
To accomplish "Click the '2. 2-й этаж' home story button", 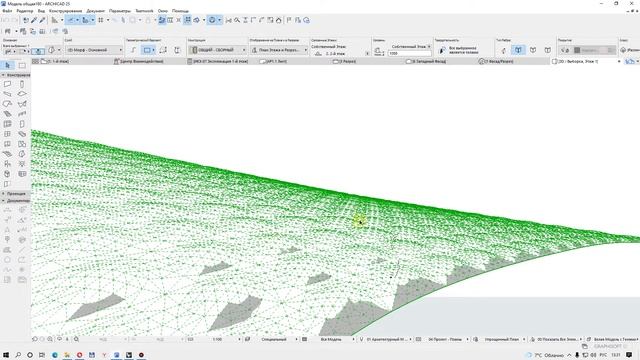I will pyautogui.click(x=336, y=53).
